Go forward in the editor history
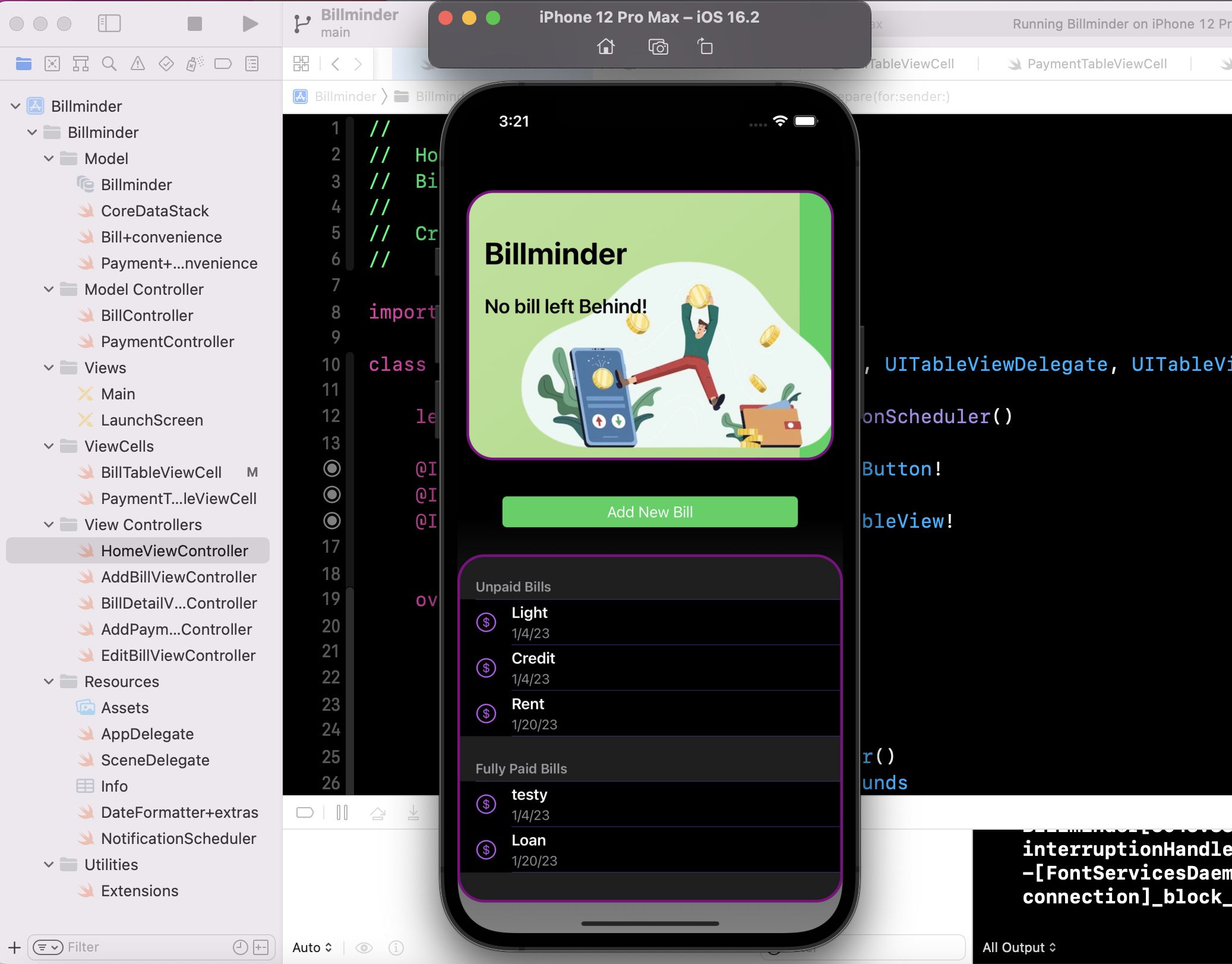The width and height of the screenshot is (1232, 964). (358, 64)
